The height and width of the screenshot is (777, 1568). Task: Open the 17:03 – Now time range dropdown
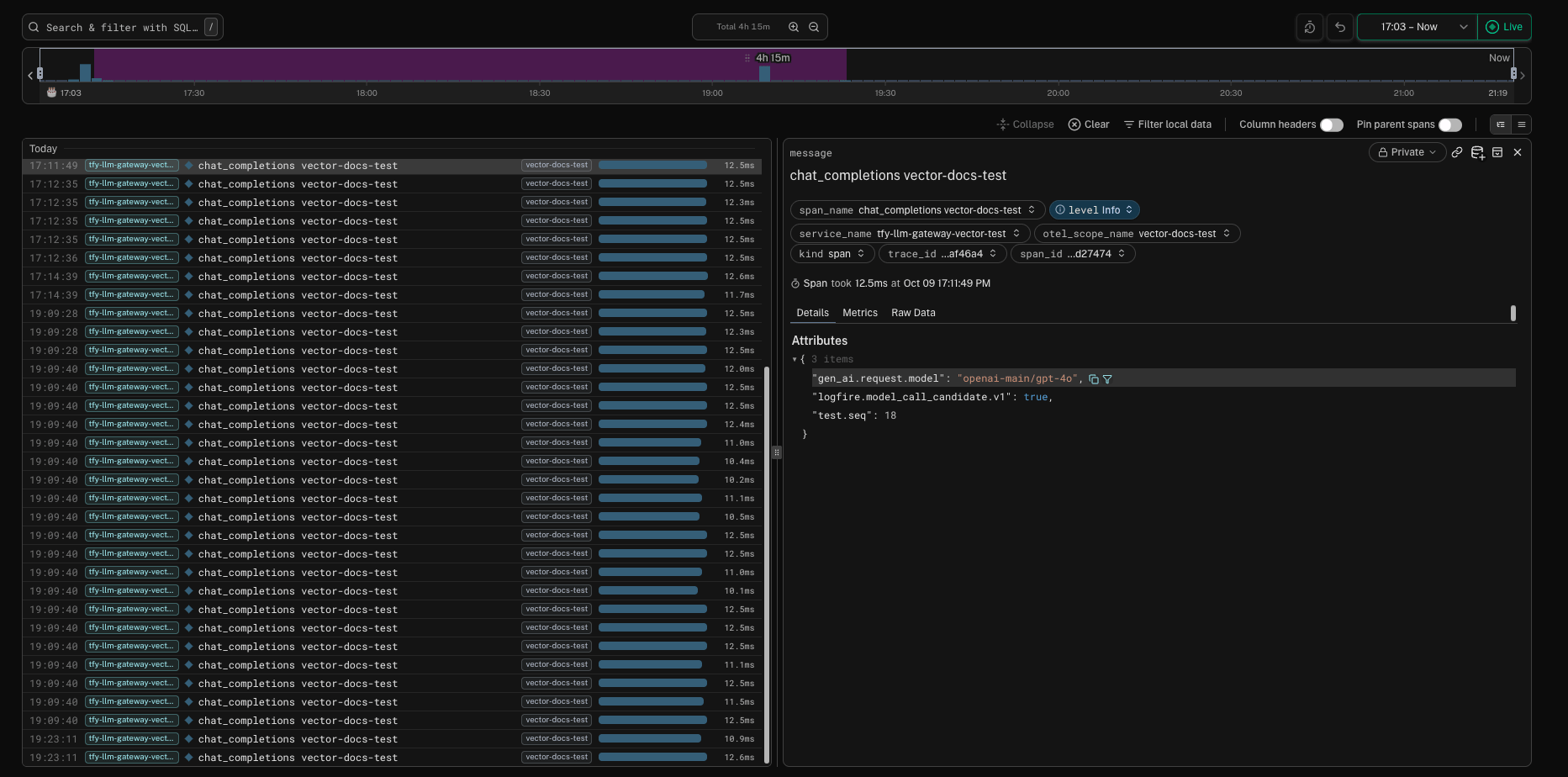(x=1418, y=27)
